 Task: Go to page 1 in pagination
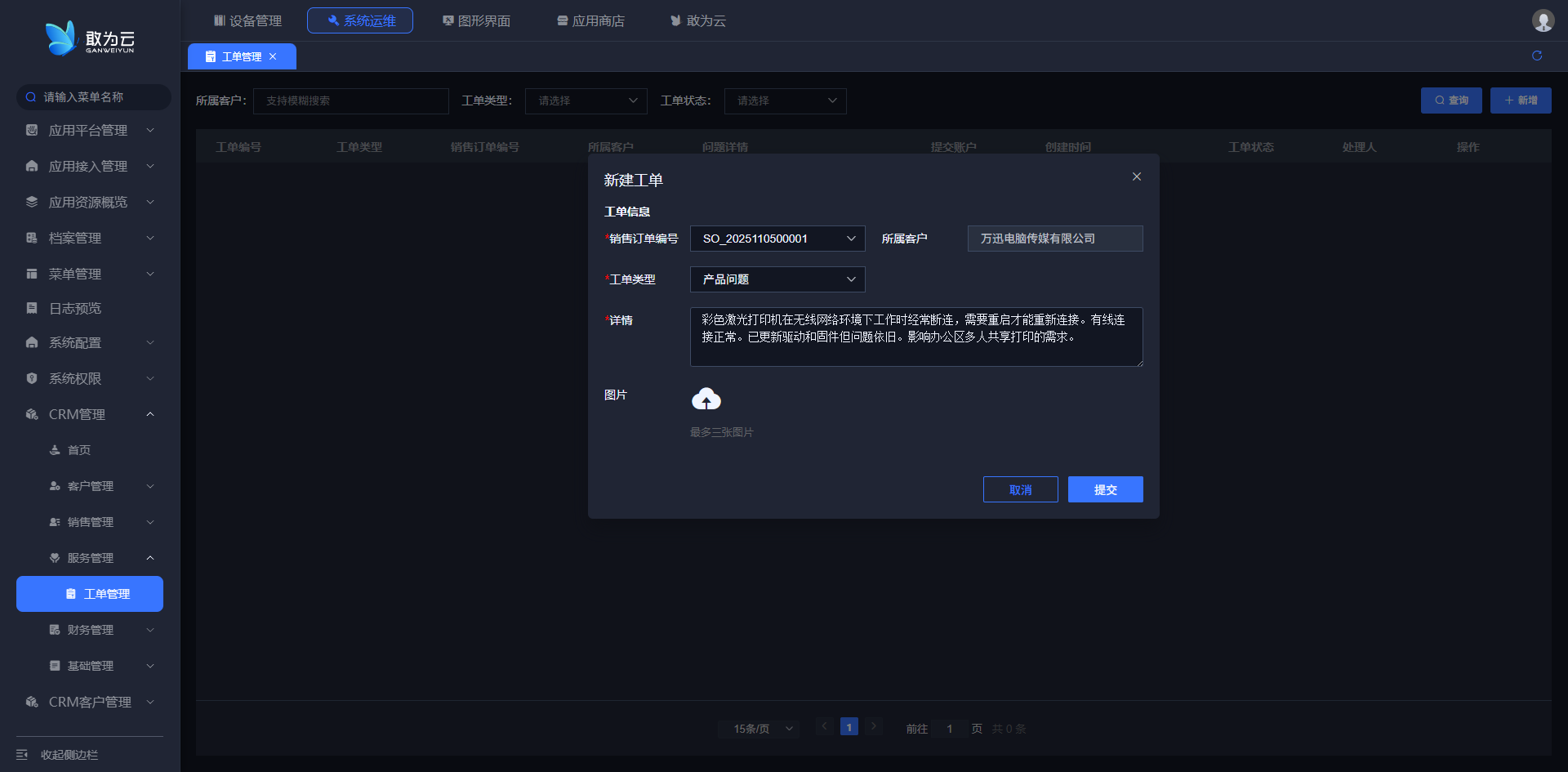click(x=849, y=726)
